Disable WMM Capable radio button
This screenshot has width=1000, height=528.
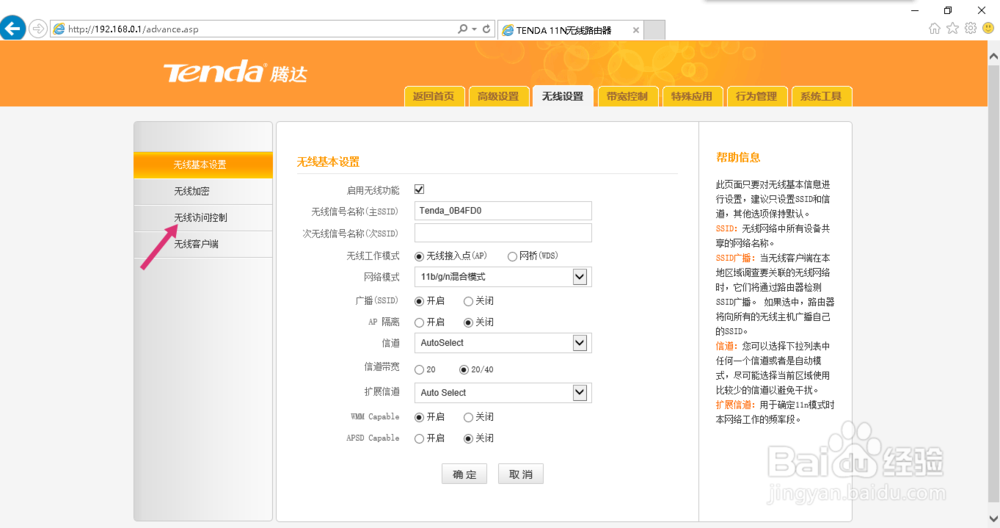coord(468,418)
